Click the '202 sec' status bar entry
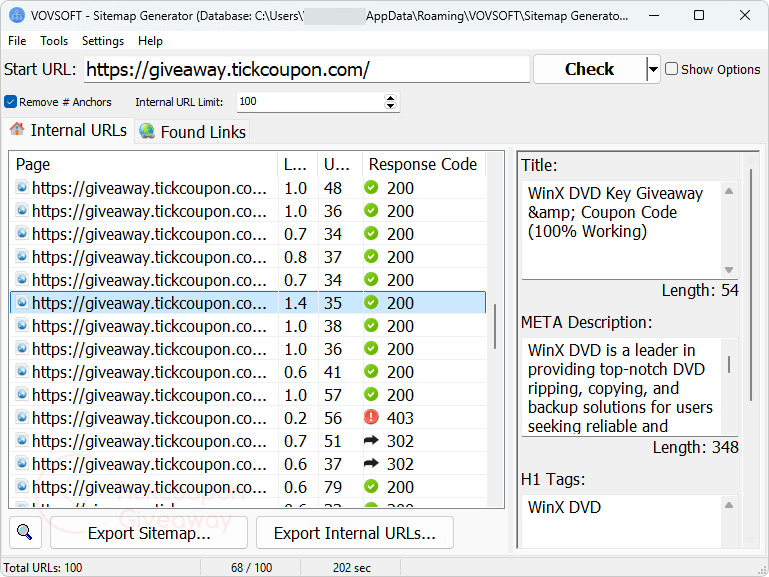769x577 pixels. 352,568
